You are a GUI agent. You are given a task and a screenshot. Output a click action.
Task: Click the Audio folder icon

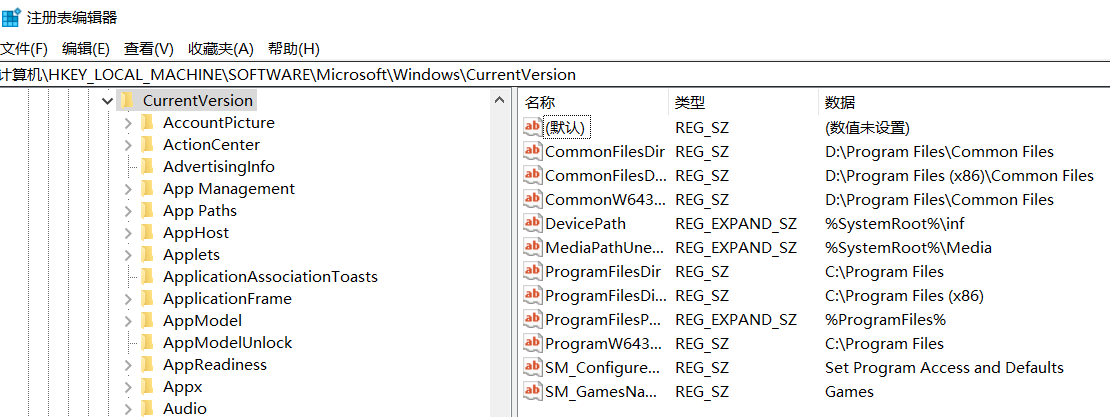(x=147, y=409)
